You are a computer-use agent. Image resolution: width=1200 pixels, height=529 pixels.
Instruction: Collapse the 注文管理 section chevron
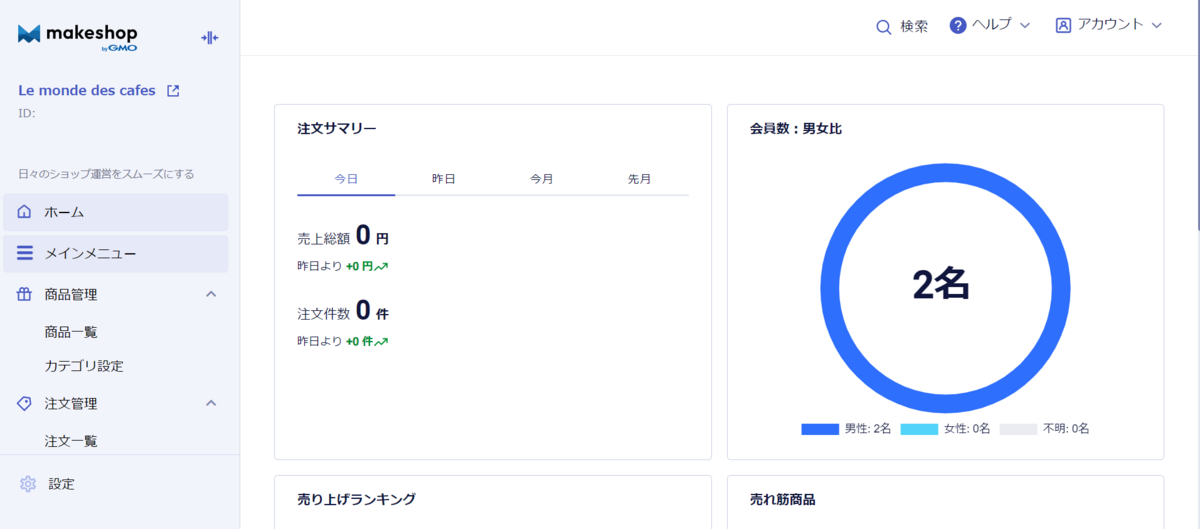click(x=211, y=403)
